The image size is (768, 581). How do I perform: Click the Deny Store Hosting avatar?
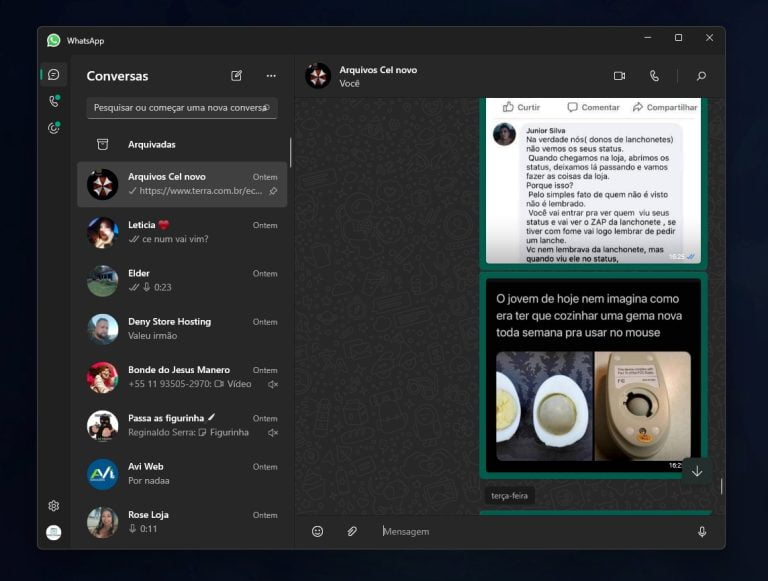point(102,329)
